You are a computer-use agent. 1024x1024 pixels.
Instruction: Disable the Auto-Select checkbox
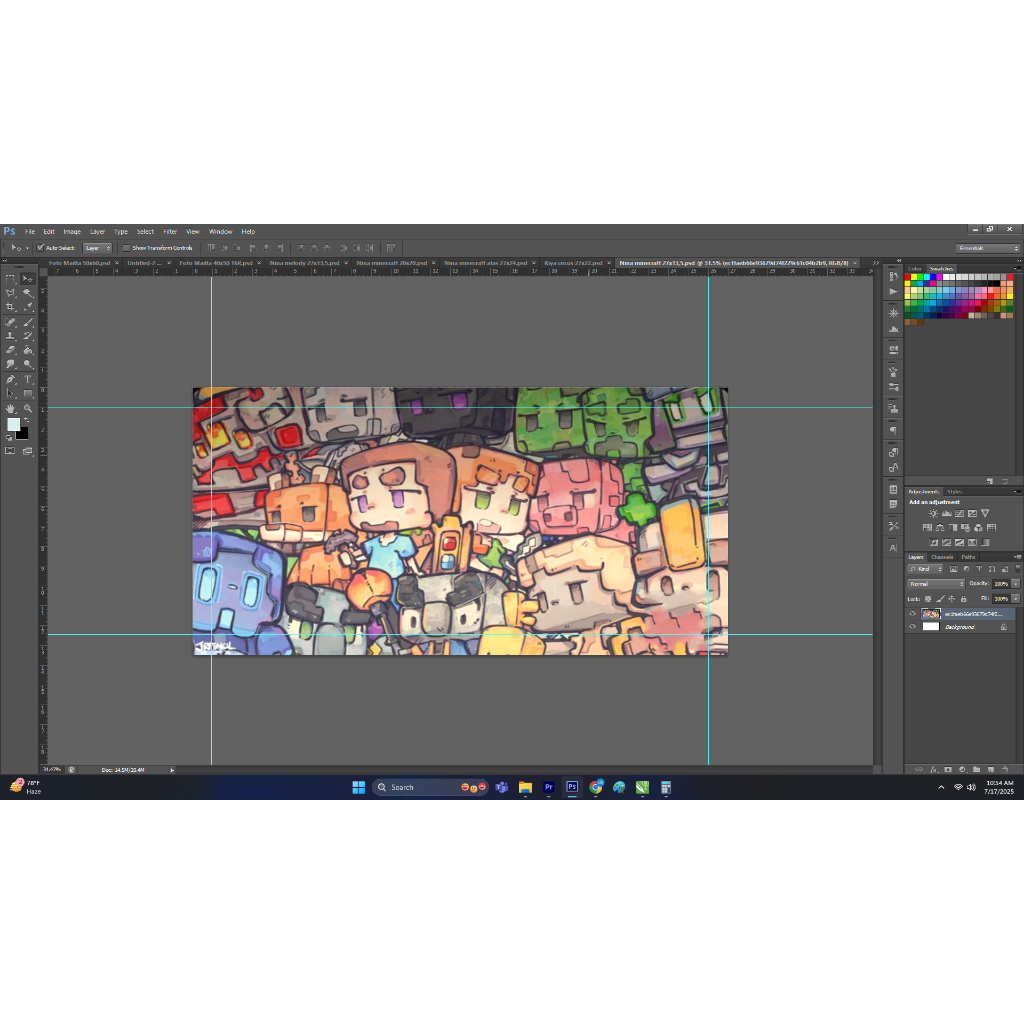point(40,248)
